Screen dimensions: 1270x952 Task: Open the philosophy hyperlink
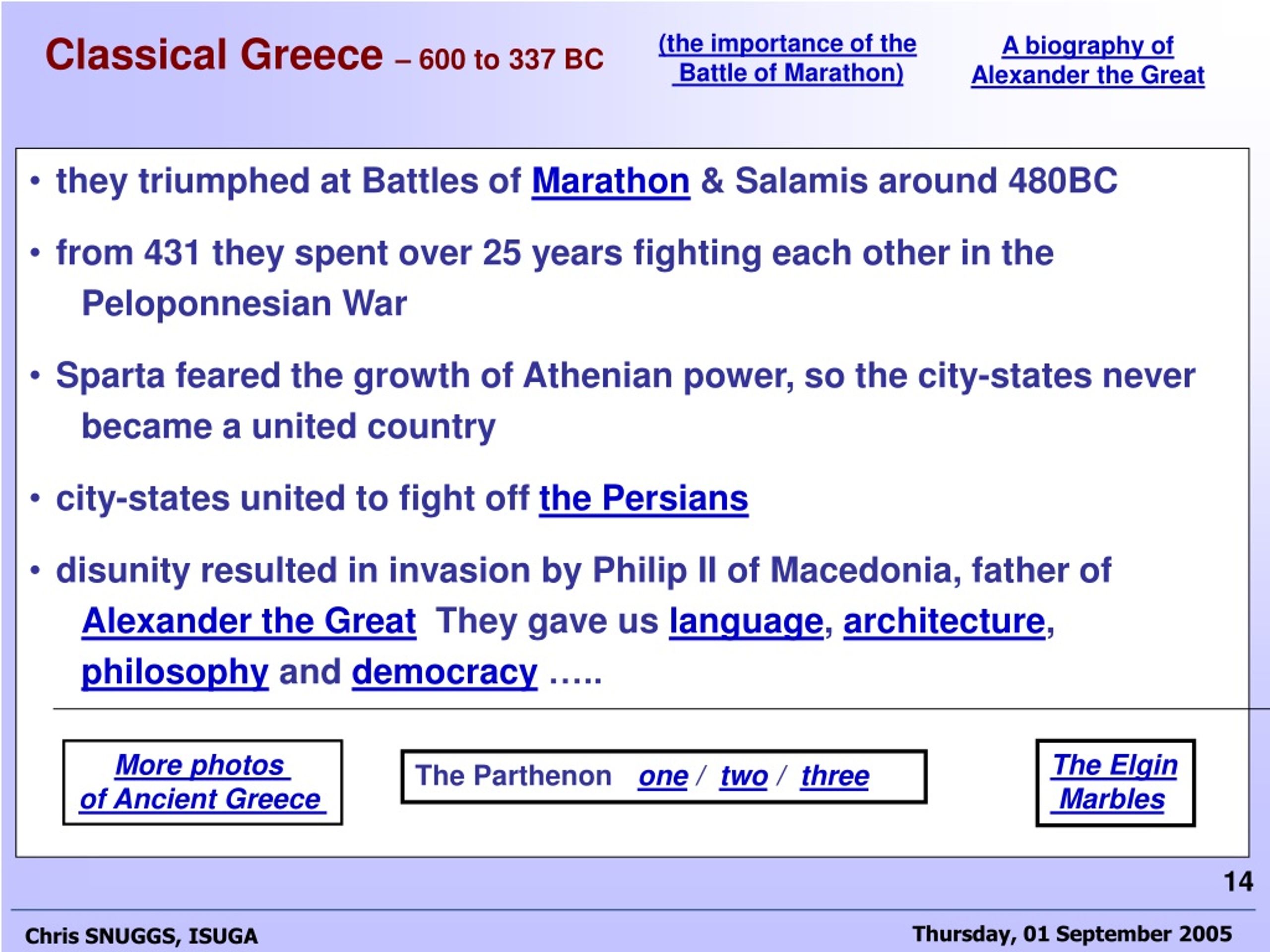tap(175, 672)
